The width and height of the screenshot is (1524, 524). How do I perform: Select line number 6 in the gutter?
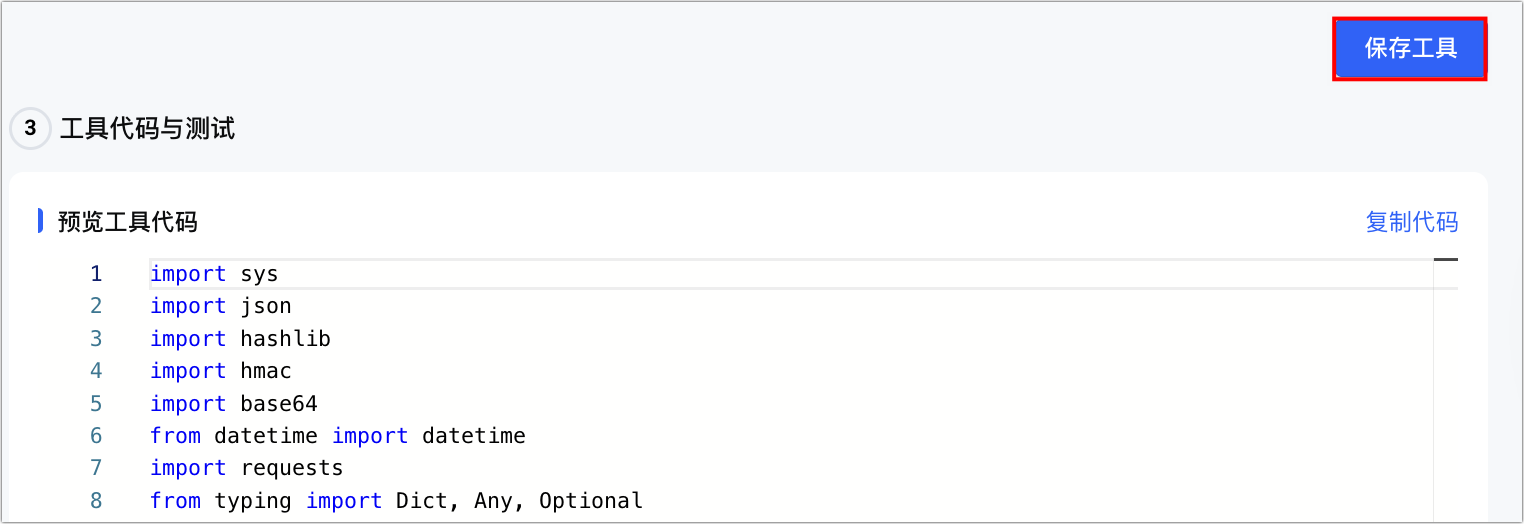96,436
